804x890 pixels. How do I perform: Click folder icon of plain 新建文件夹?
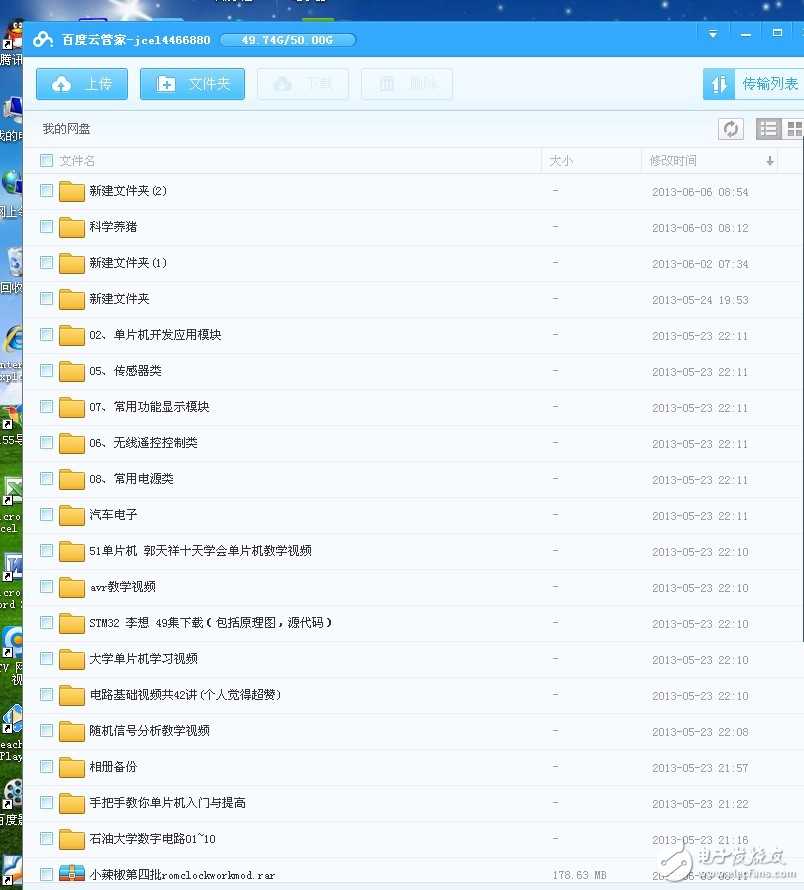[x=72, y=299]
